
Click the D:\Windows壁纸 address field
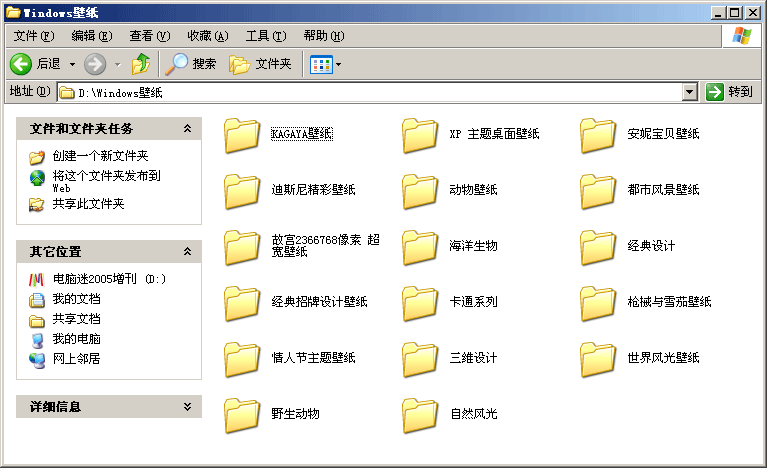click(370, 92)
